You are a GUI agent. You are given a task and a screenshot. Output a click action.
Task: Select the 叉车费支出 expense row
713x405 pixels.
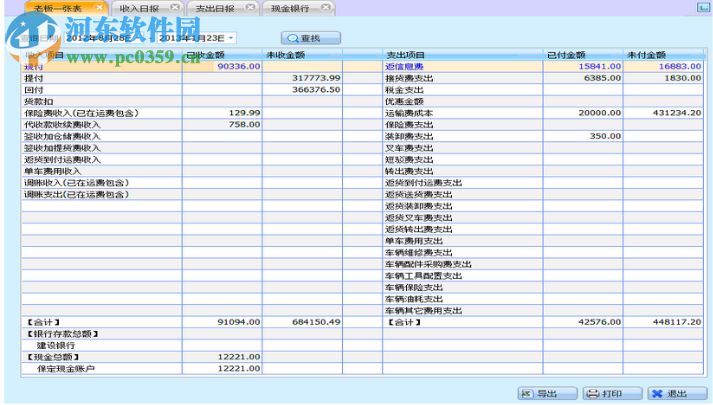tap(463, 148)
